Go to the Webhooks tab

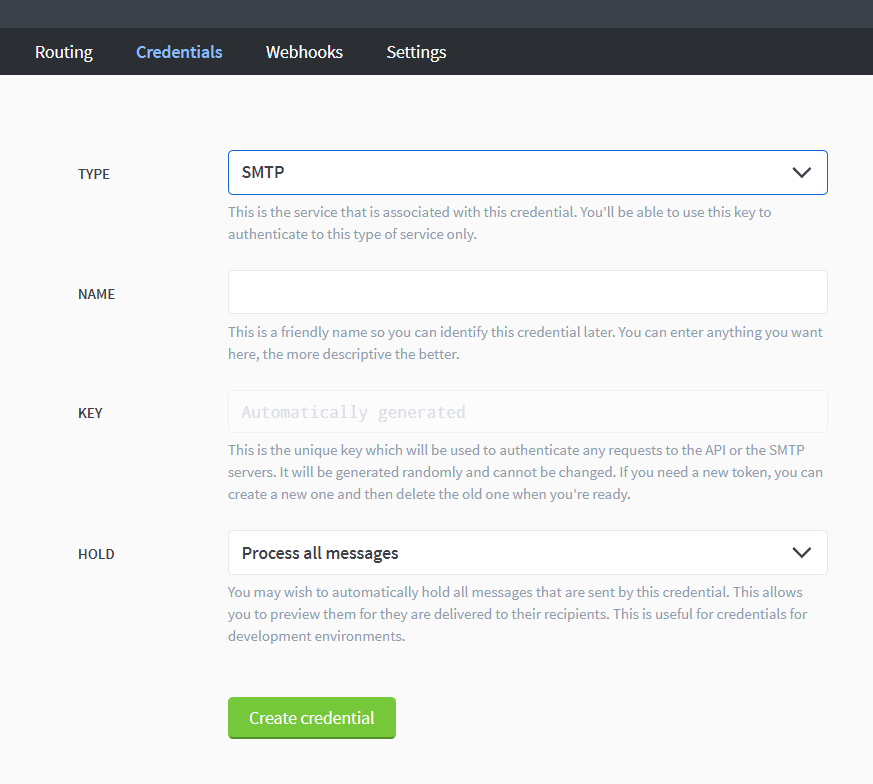(304, 52)
